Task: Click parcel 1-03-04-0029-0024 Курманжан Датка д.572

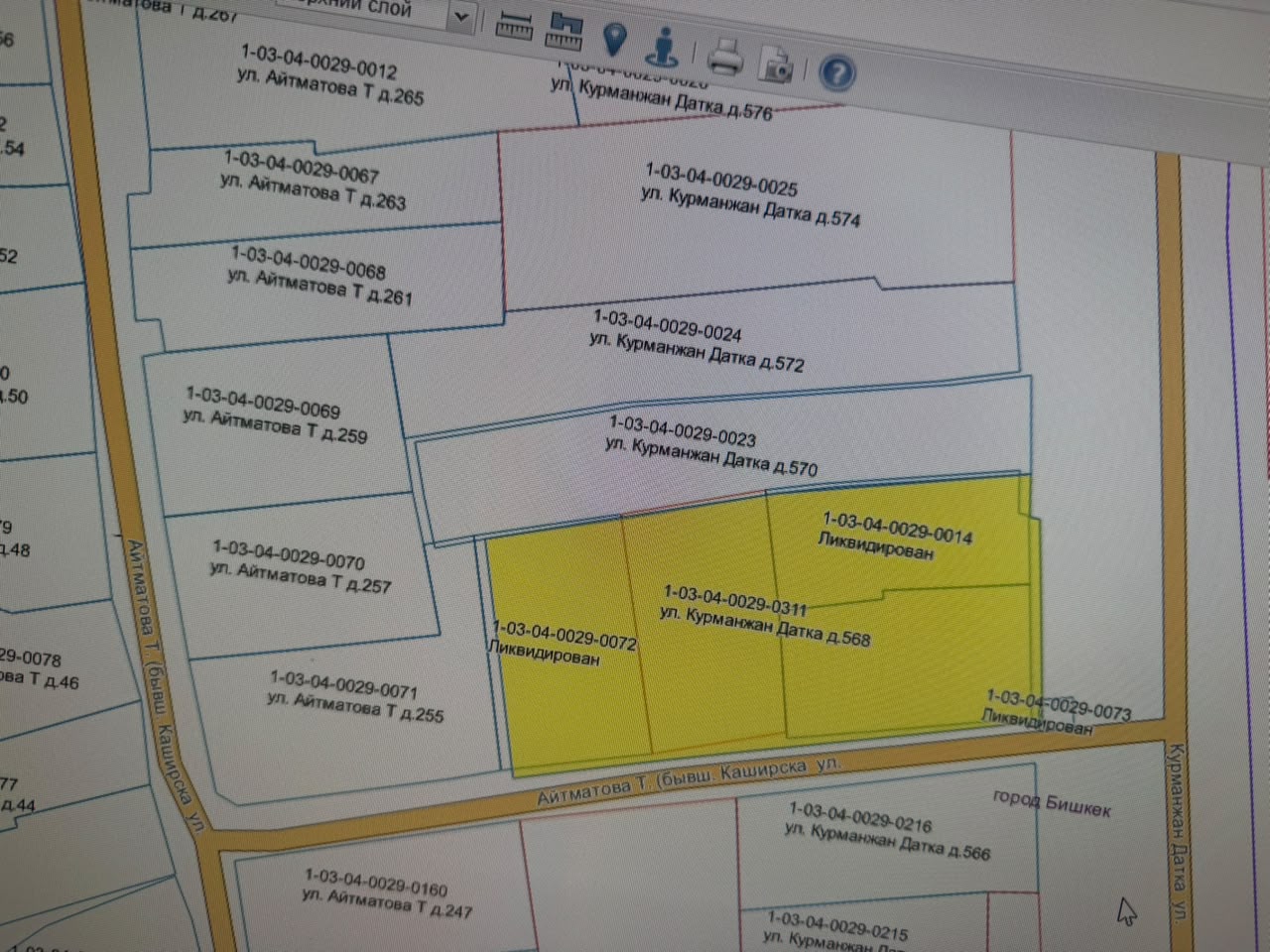Action: click(x=696, y=340)
